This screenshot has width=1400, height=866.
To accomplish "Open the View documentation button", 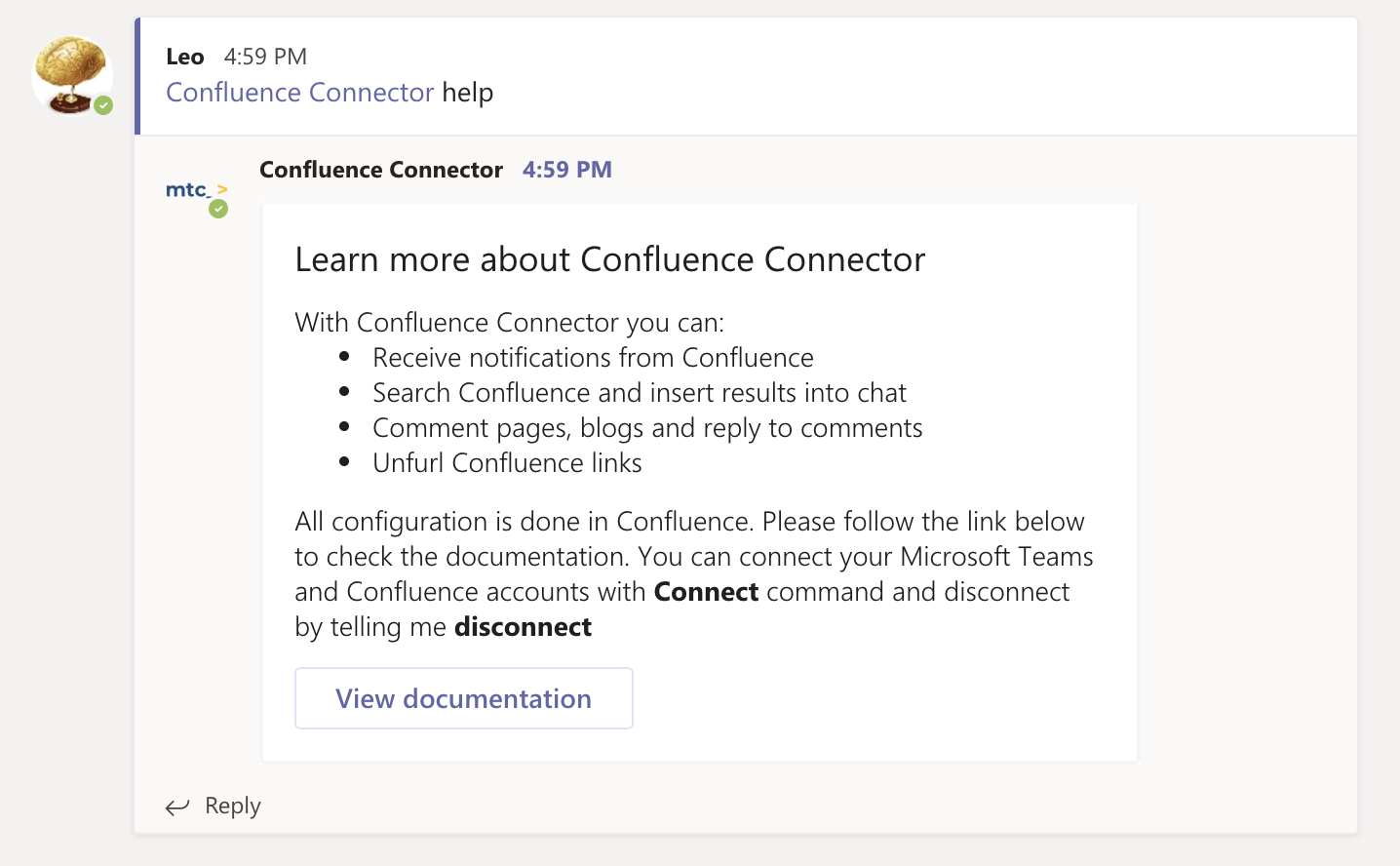I will [x=463, y=698].
